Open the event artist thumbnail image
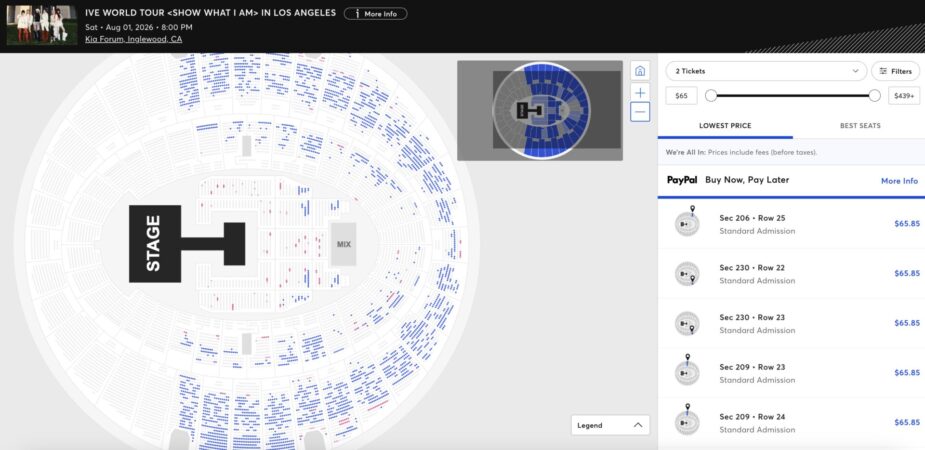Screen dimensions: 925x450 [42, 25]
